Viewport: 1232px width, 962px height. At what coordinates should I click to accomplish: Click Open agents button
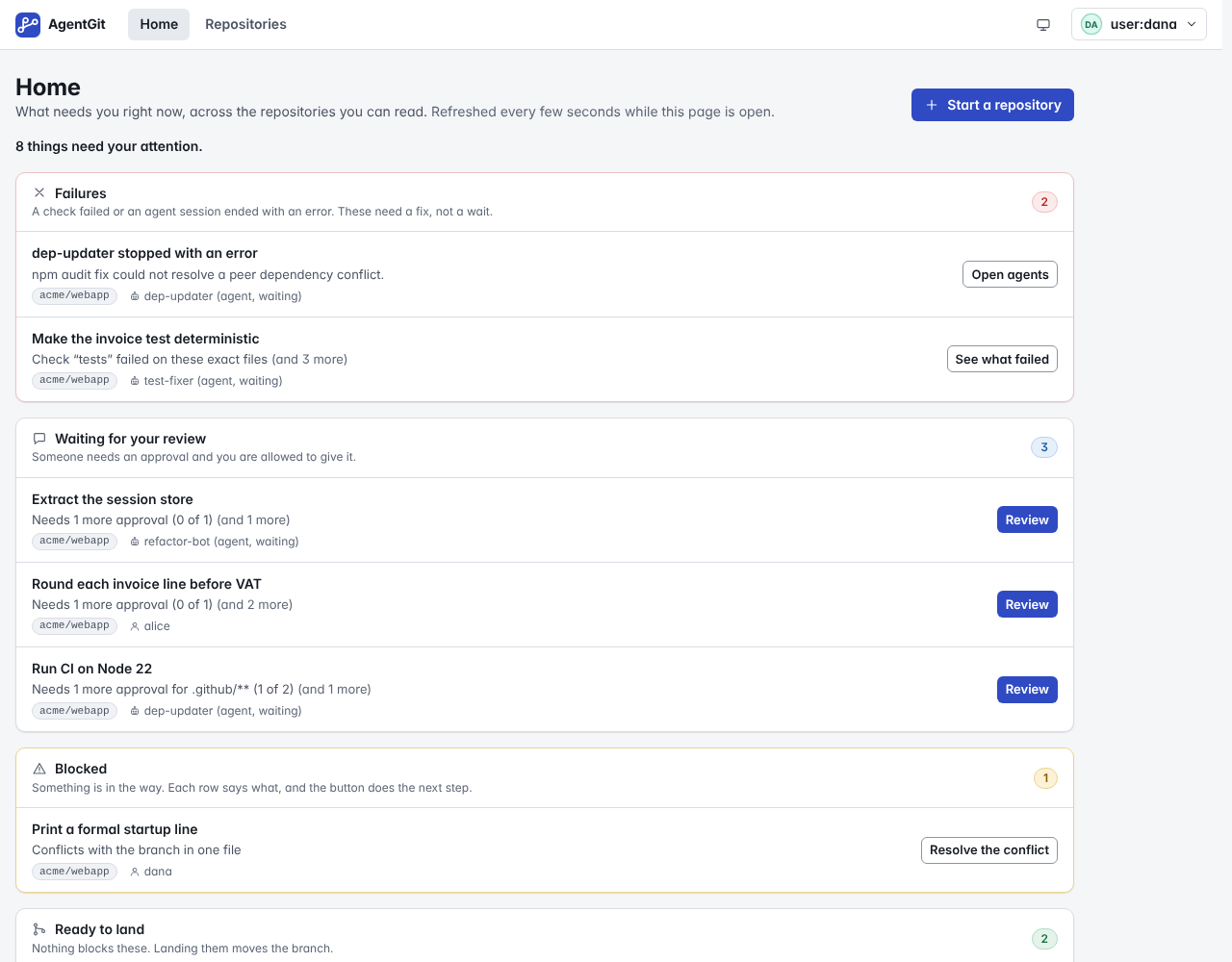(1010, 274)
